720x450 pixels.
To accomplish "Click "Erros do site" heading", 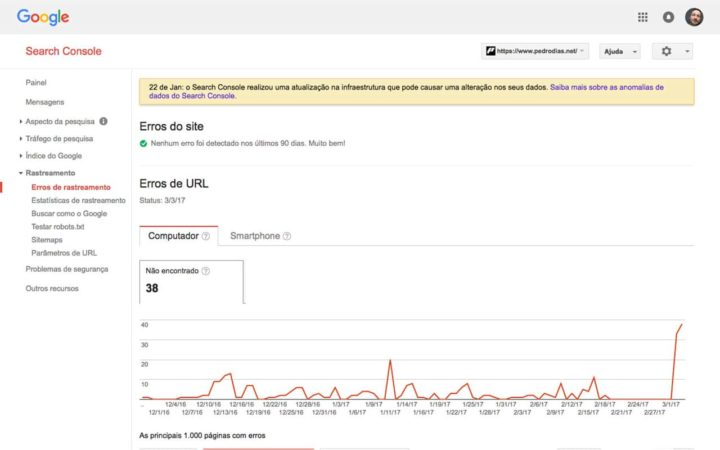I will click(171, 126).
